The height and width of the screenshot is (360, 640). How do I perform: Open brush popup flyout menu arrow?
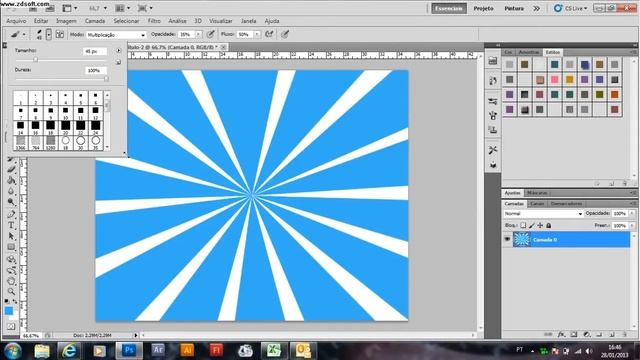[x=118, y=51]
